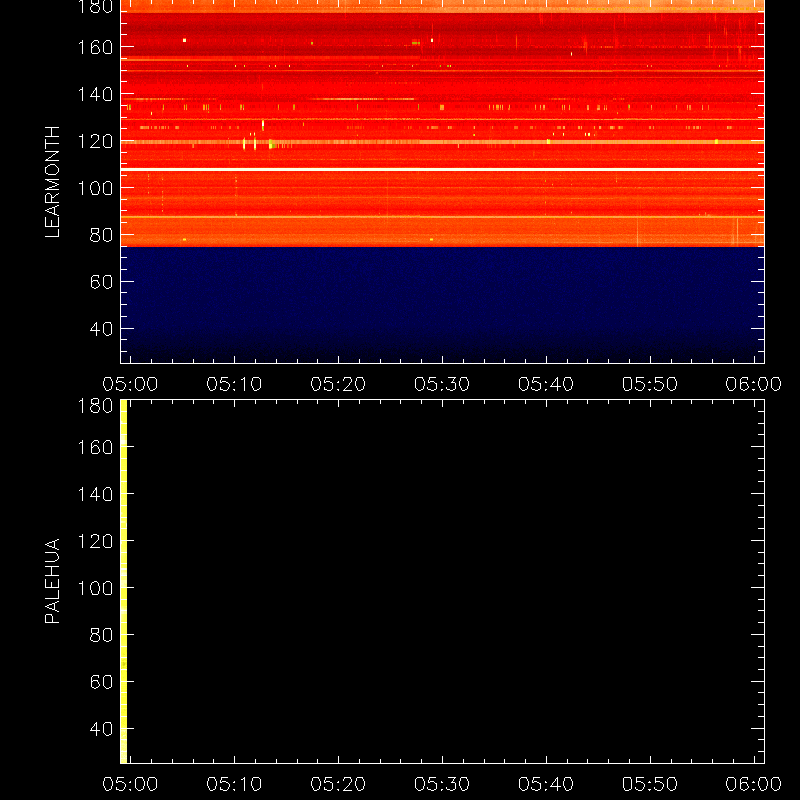Click the 06:00 time label under Palehua plot
This screenshot has width=800, height=800.
point(754,784)
